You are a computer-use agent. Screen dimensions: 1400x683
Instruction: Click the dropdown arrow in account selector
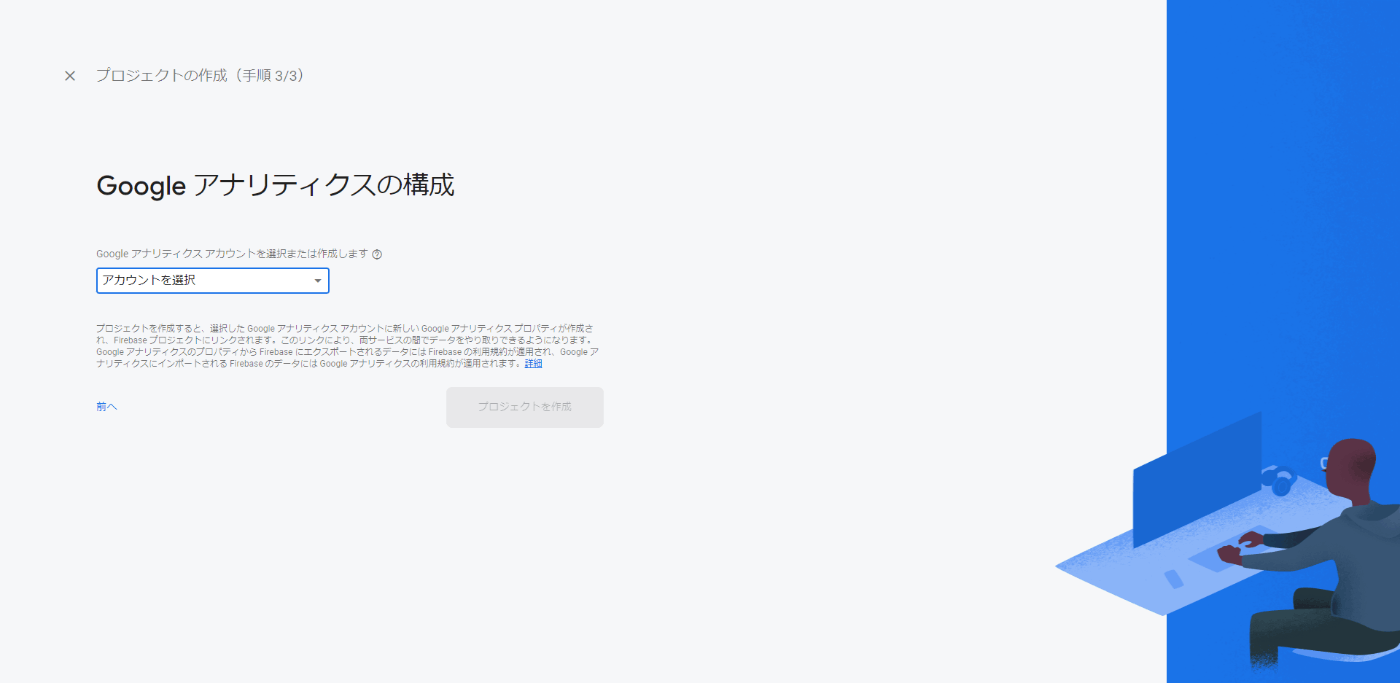click(318, 281)
